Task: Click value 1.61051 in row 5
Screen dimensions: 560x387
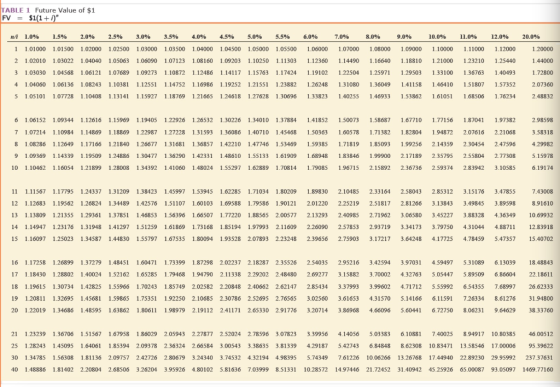Action: click(442, 96)
